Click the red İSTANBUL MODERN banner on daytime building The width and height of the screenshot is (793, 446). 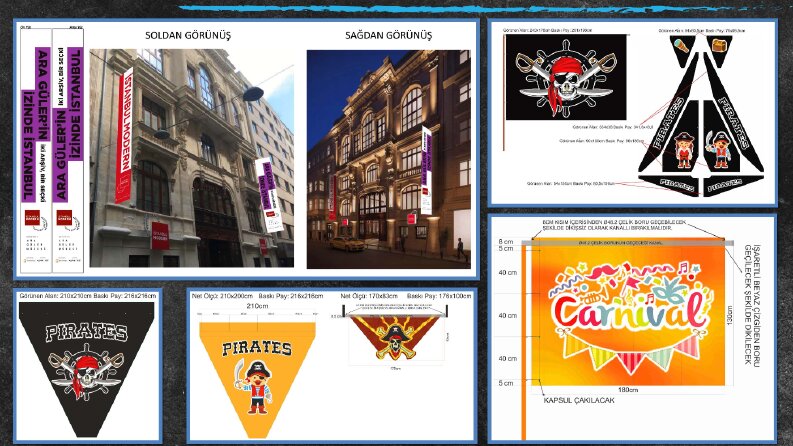coord(123,135)
